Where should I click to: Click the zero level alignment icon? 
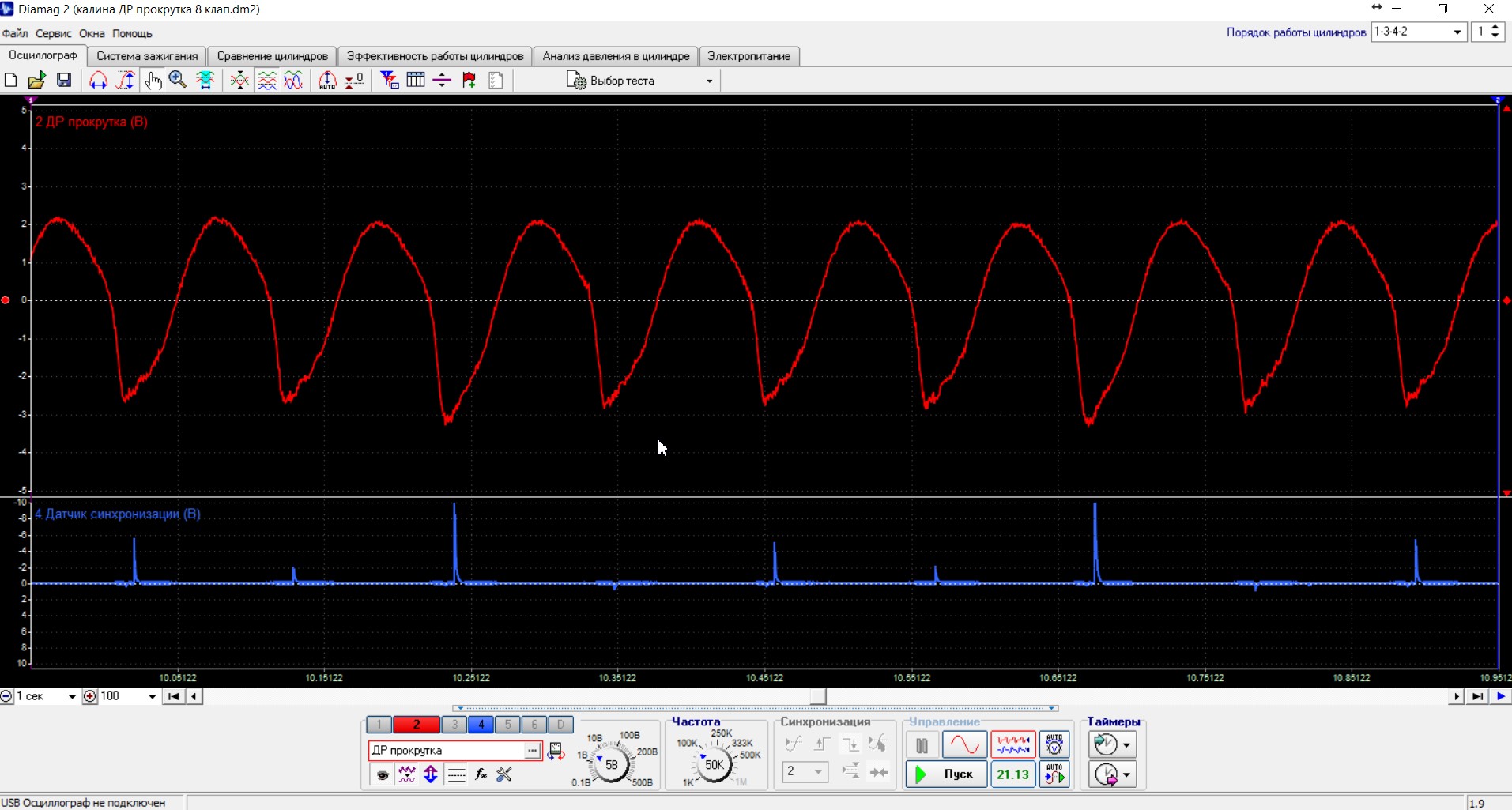click(x=354, y=80)
